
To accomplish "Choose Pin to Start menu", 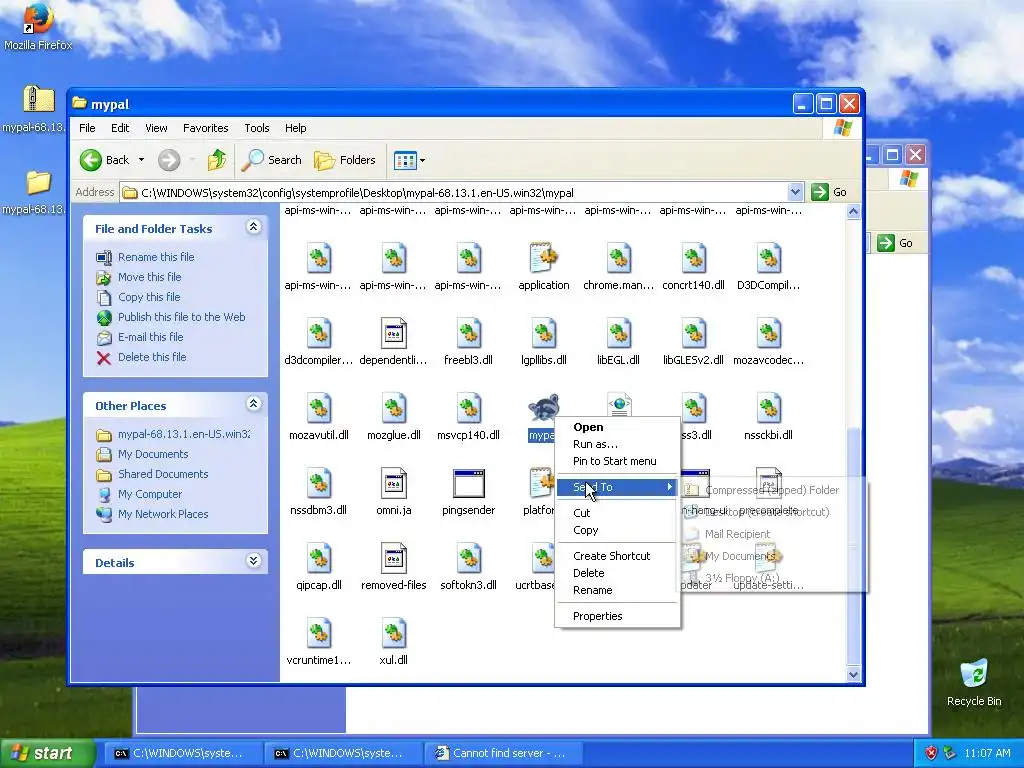I will pos(617,461).
